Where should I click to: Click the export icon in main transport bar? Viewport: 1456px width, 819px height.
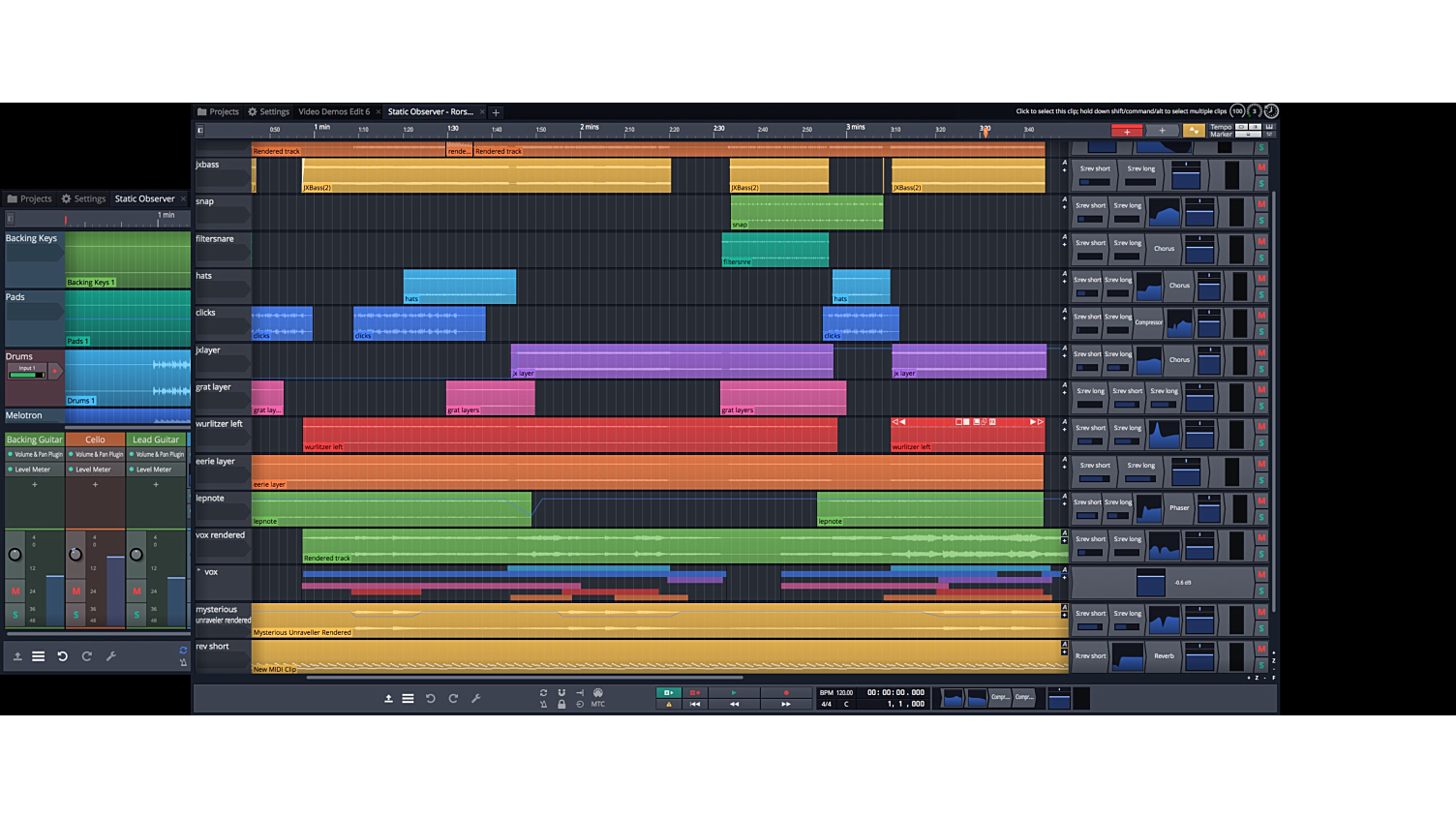point(388,698)
